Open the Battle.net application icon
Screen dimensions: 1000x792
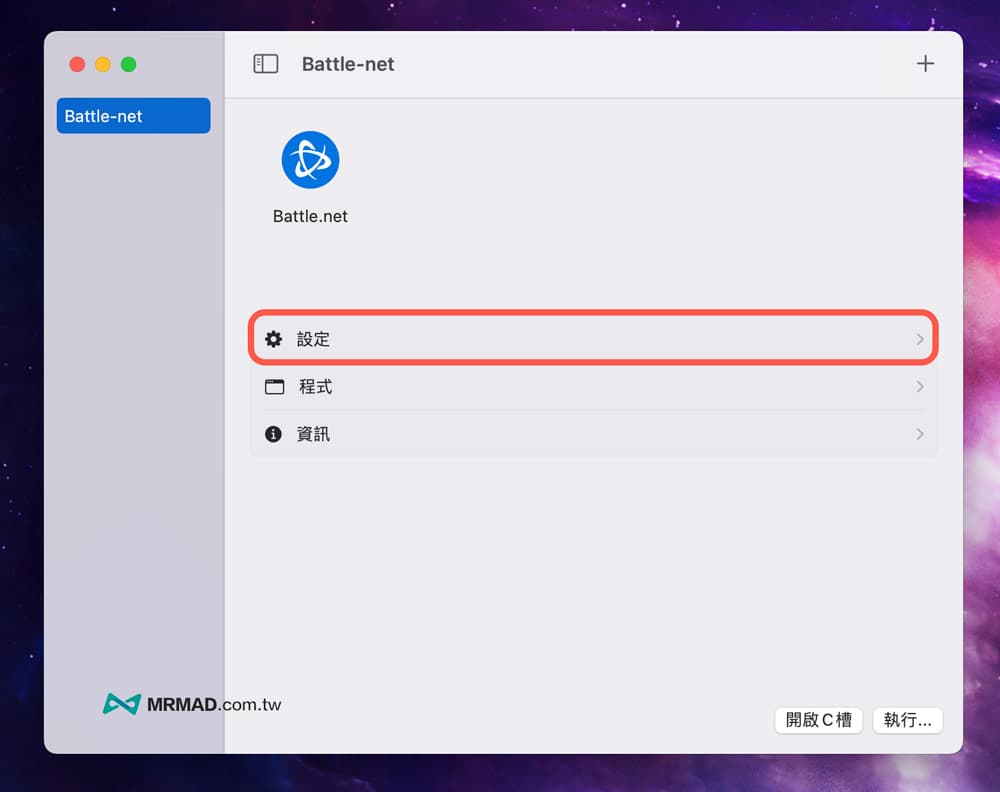point(310,158)
